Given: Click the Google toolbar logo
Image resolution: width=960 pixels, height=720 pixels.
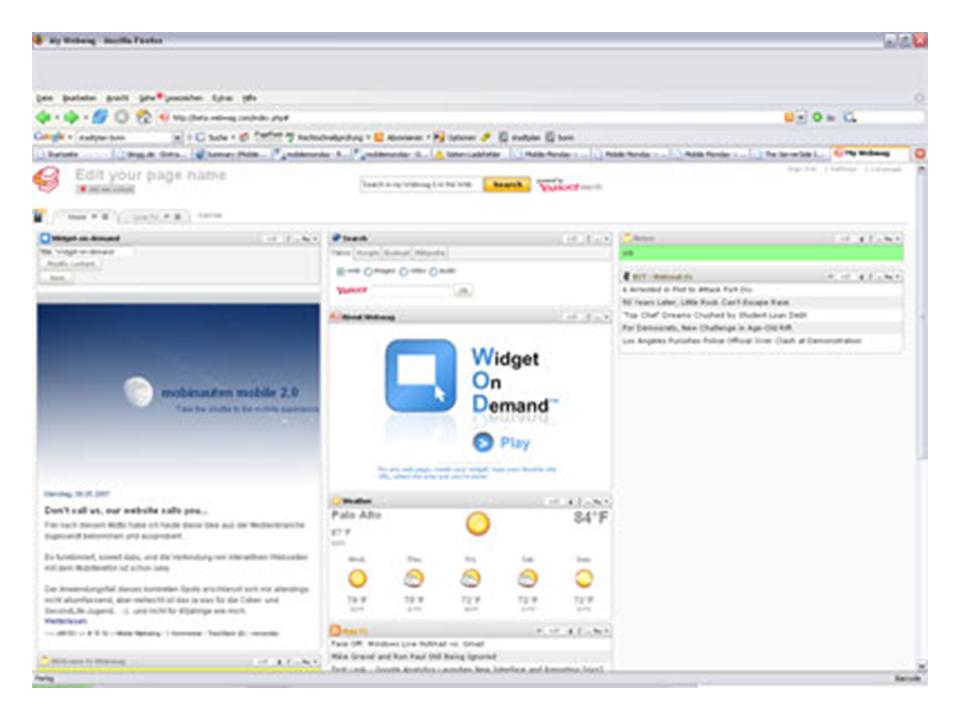Looking at the screenshot, I should pos(48,137).
